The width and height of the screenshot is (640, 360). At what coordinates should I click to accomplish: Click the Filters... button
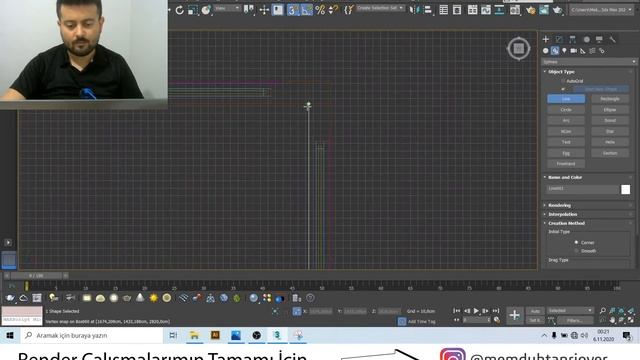[575, 320]
